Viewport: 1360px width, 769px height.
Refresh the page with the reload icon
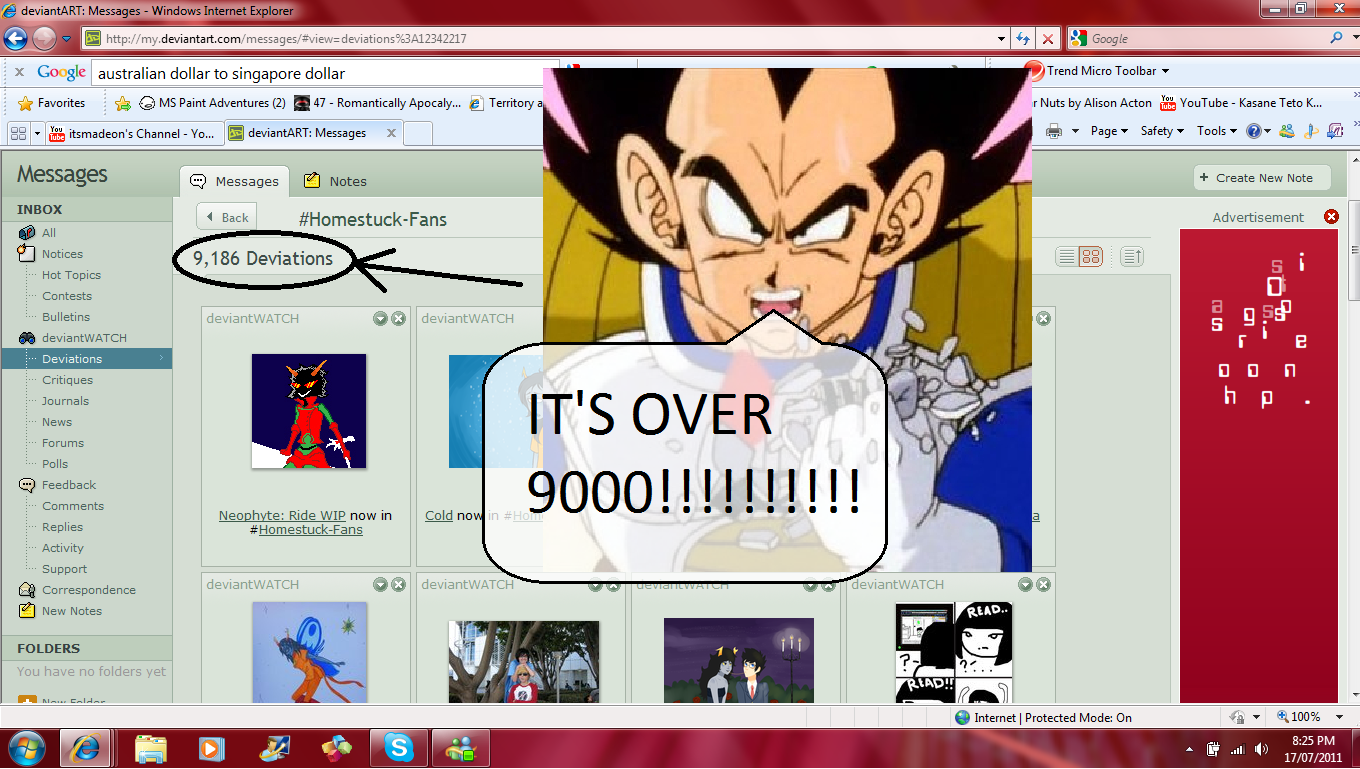[x=1023, y=39]
